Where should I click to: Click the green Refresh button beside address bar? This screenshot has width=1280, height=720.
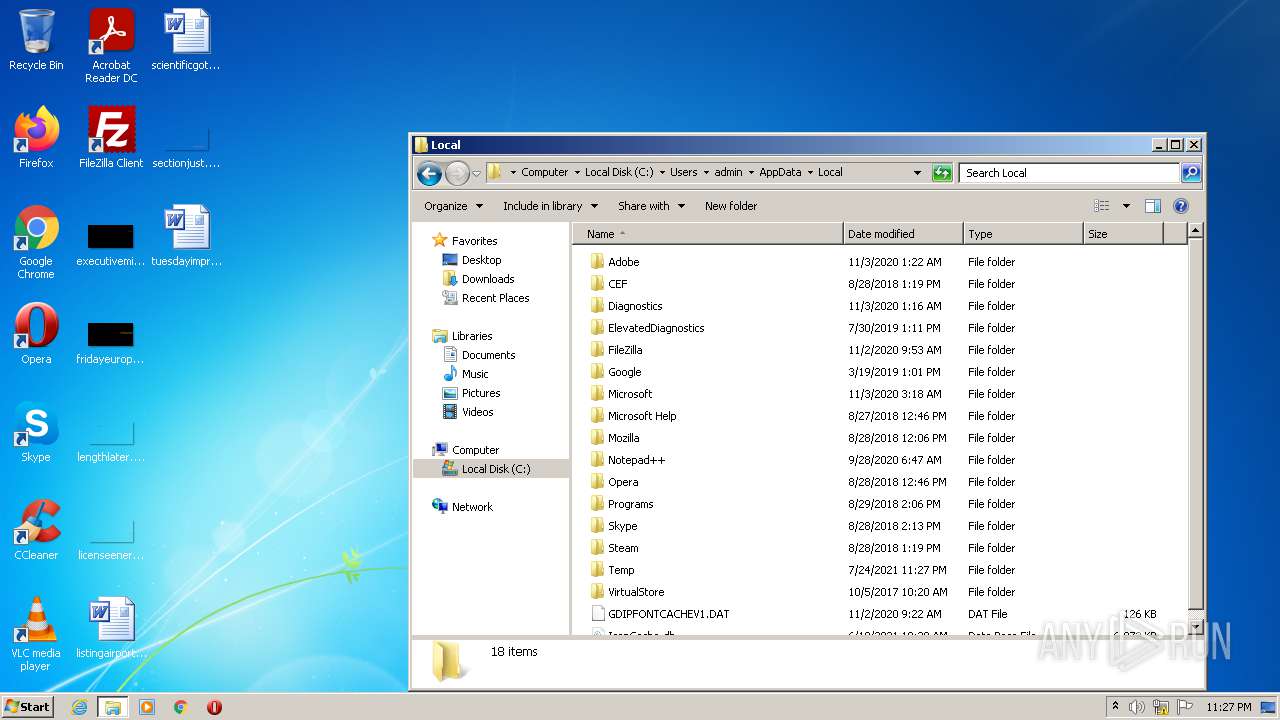942,173
